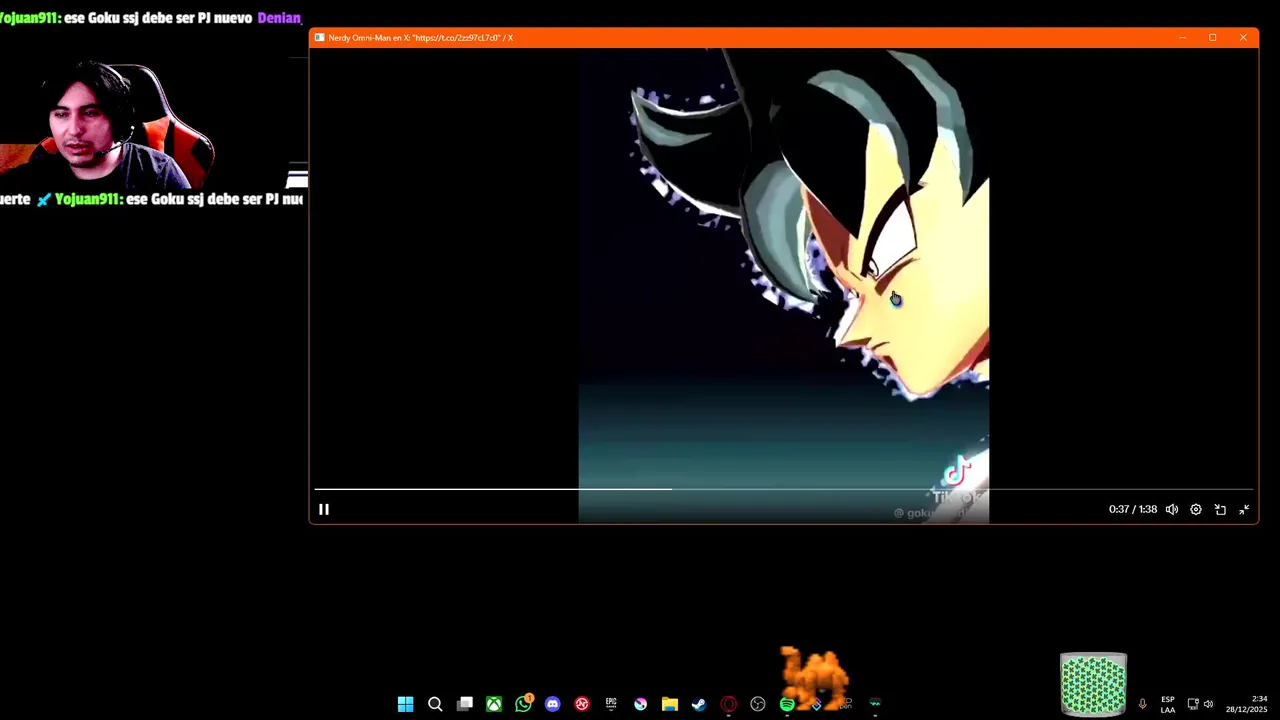The width and height of the screenshot is (1280, 720).
Task: Open WhatsApp from the taskbar
Action: click(x=523, y=704)
